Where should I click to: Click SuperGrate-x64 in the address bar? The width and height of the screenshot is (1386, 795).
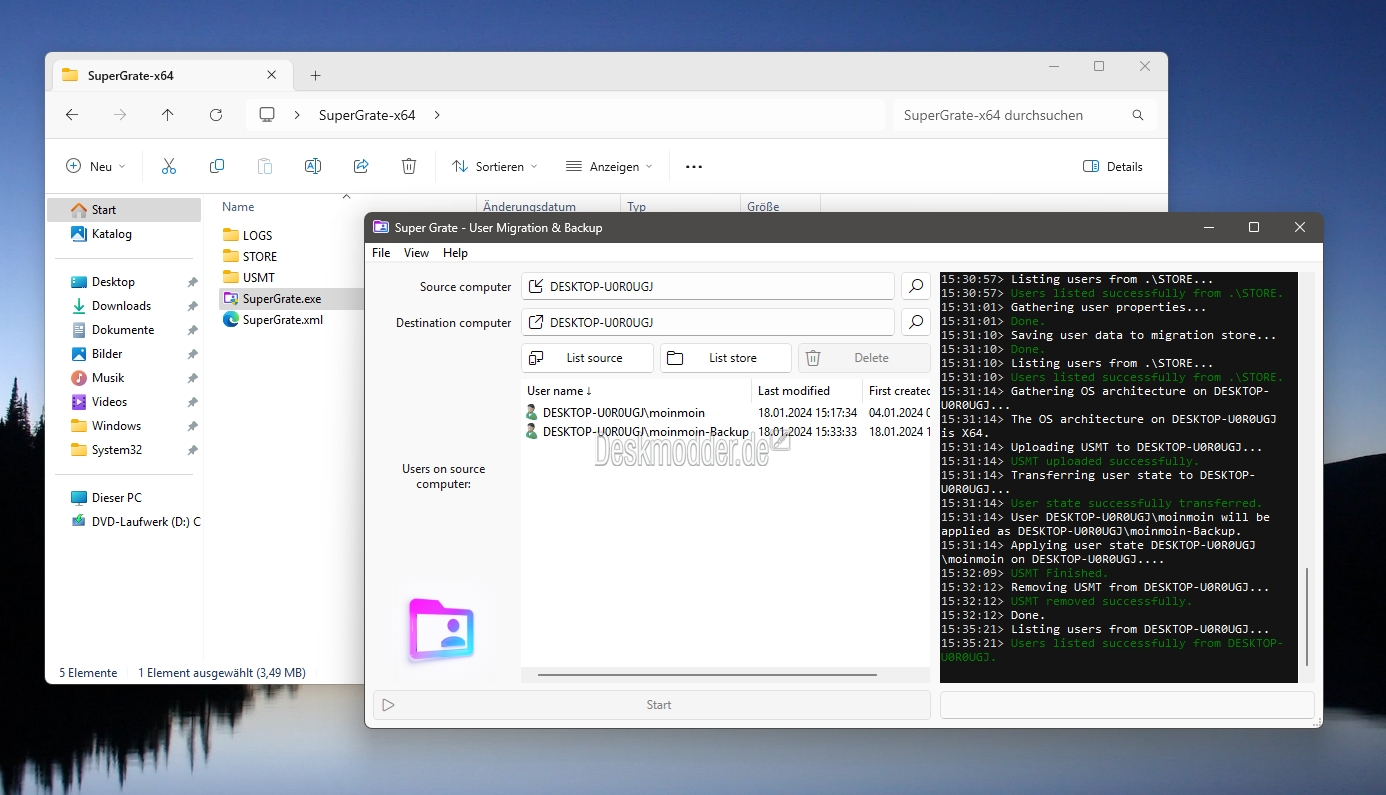pos(367,115)
